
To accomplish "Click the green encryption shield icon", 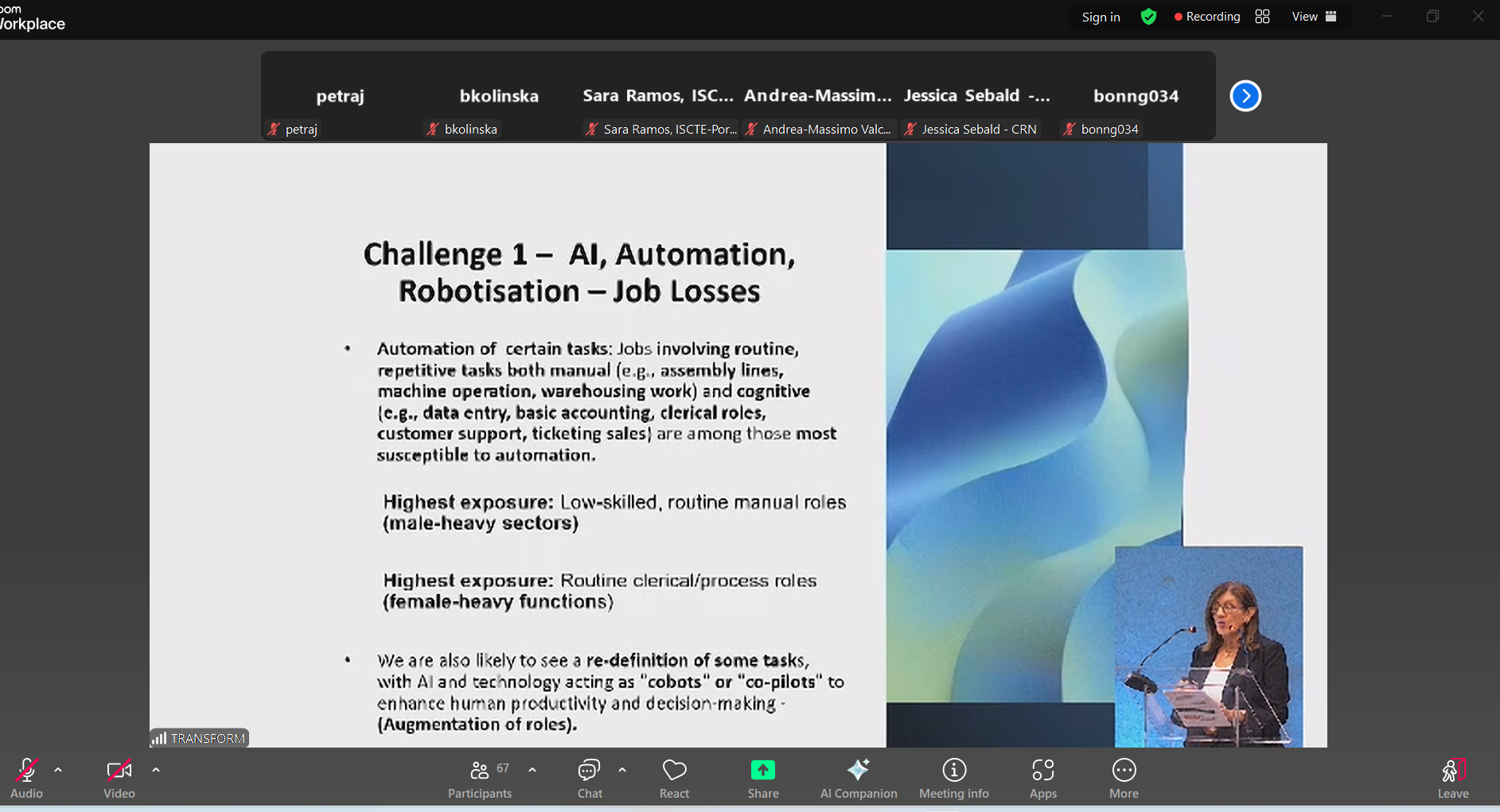I will [1148, 17].
